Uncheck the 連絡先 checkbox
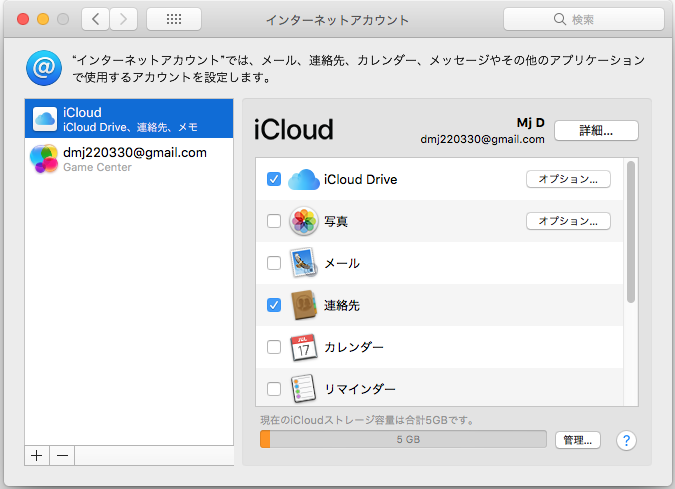 (x=274, y=305)
